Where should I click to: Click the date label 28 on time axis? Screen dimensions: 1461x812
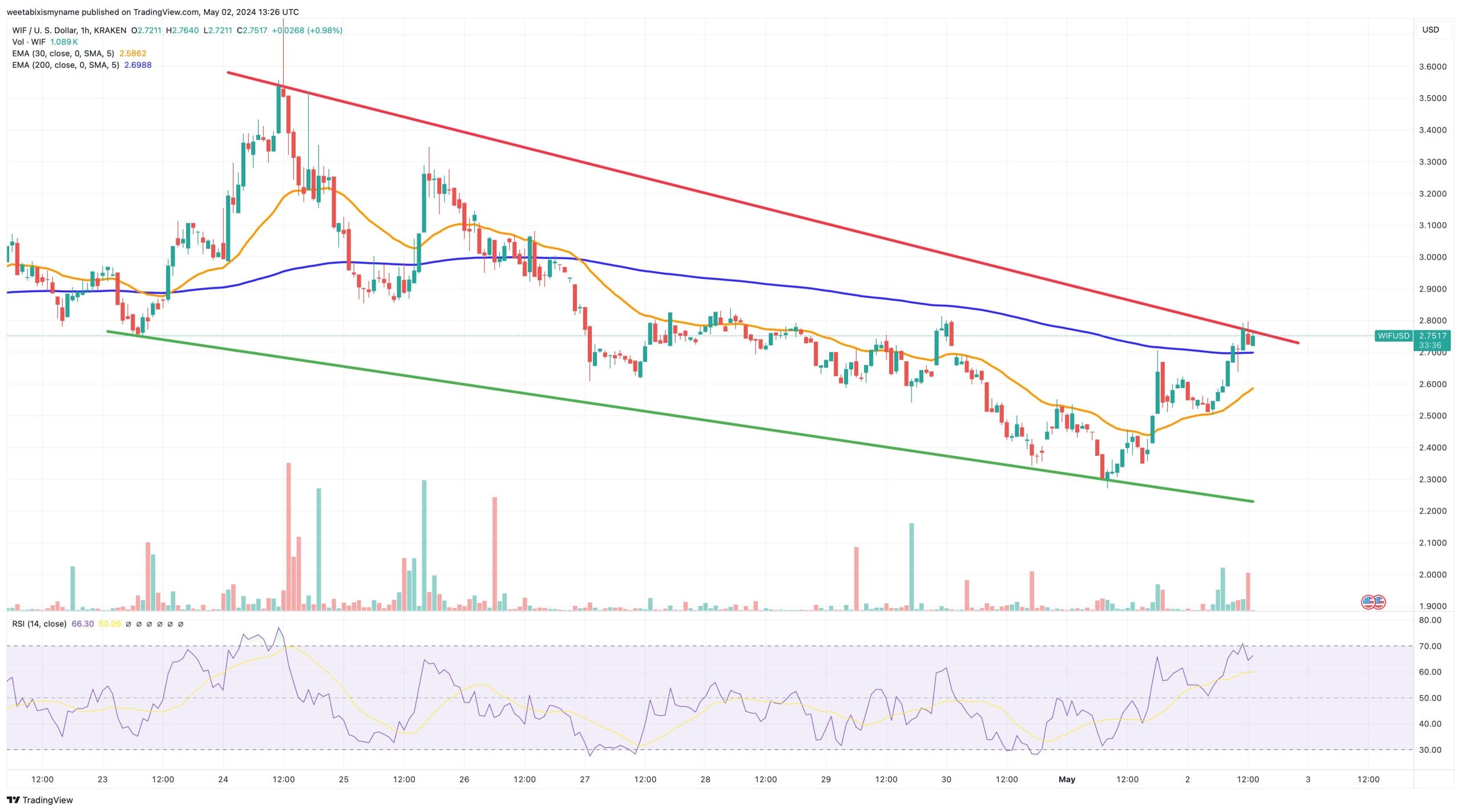coord(705,779)
